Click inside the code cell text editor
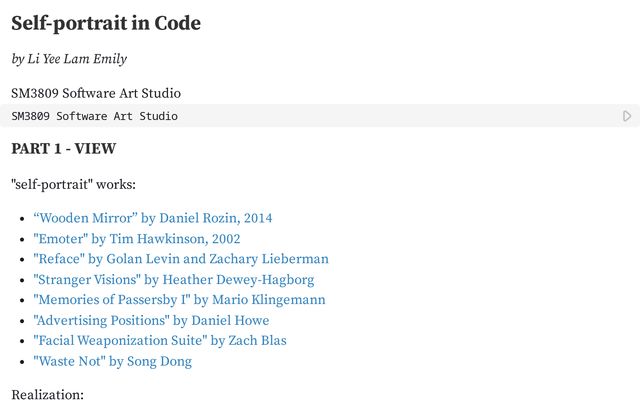This screenshot has width=640, height=400. (310, 116)
